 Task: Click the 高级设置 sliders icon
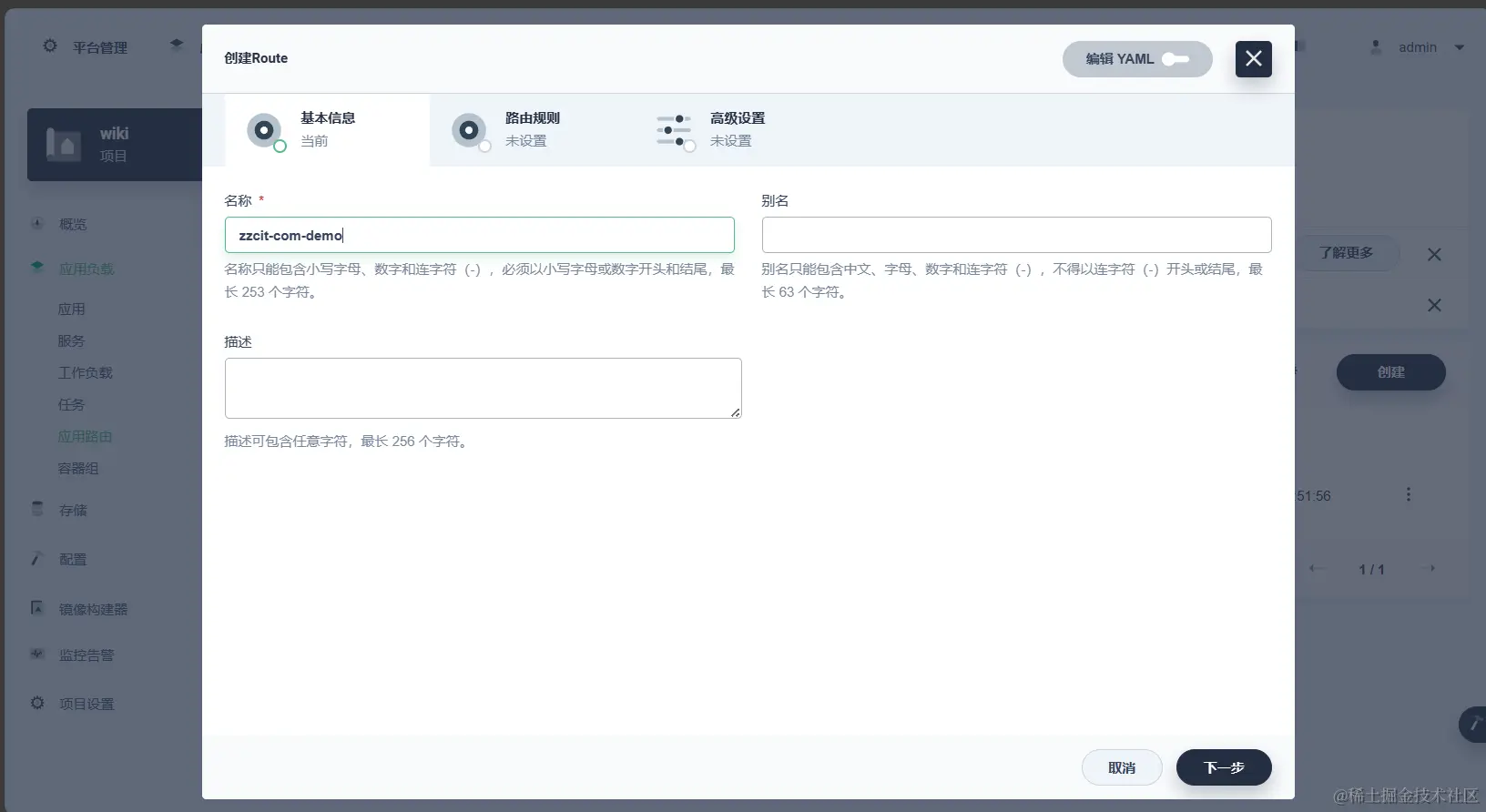coord(674,130)
